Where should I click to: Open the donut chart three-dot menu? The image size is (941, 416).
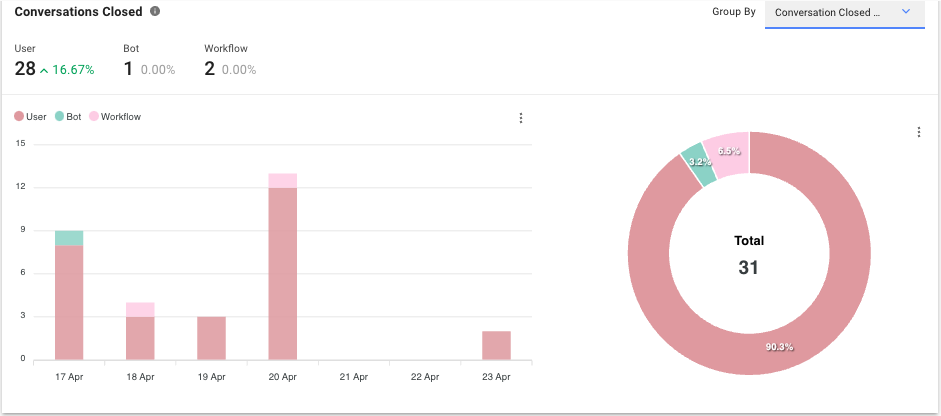coord(918,132)
